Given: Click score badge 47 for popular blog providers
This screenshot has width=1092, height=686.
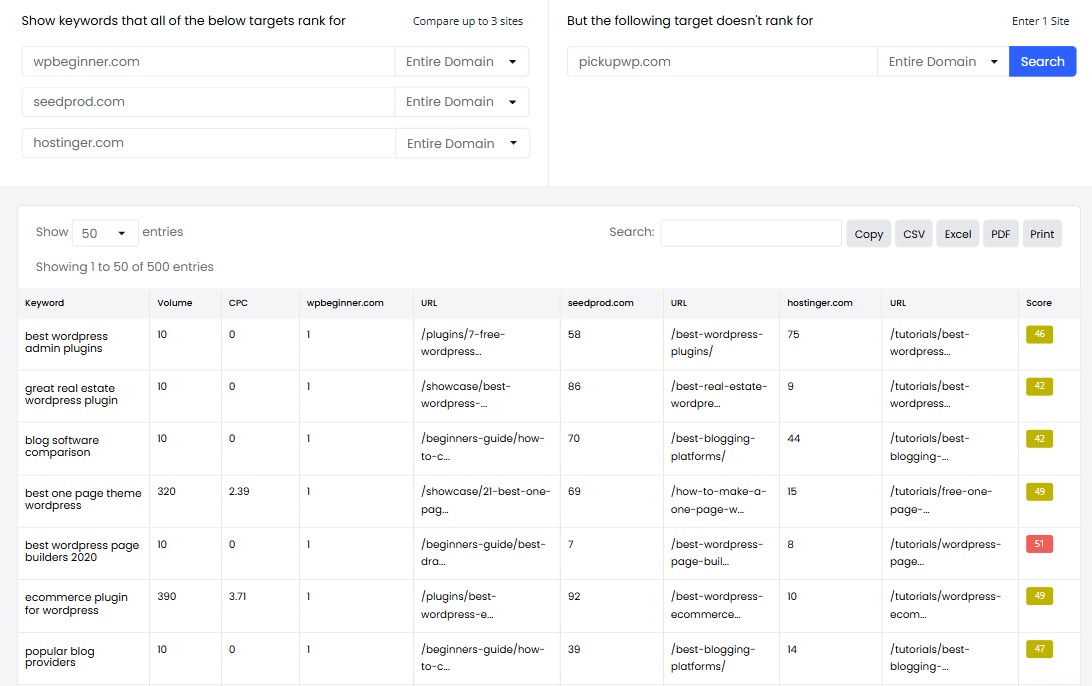Looking at the screenshot, I should (1039, 649).
